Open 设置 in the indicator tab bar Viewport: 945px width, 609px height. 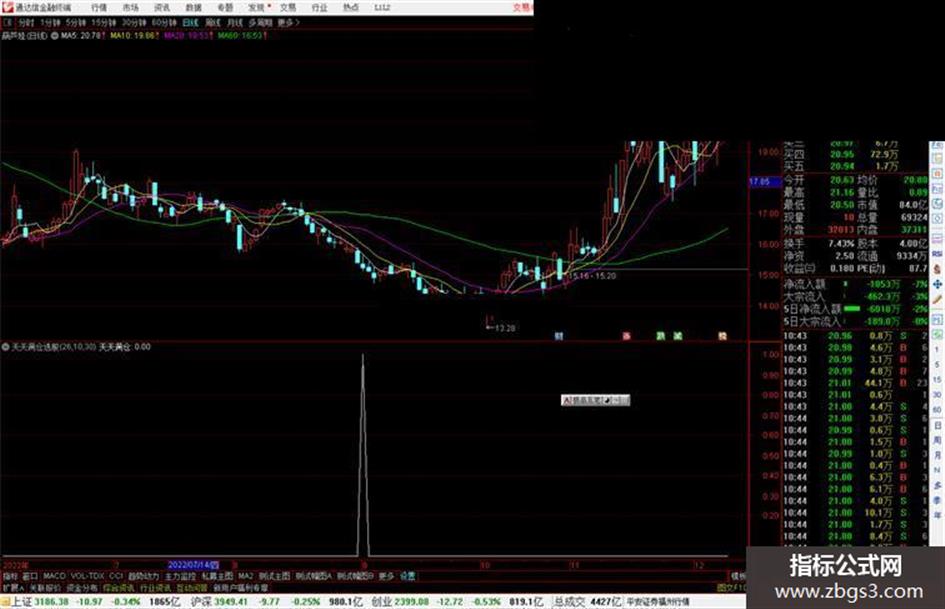point(407,576)
